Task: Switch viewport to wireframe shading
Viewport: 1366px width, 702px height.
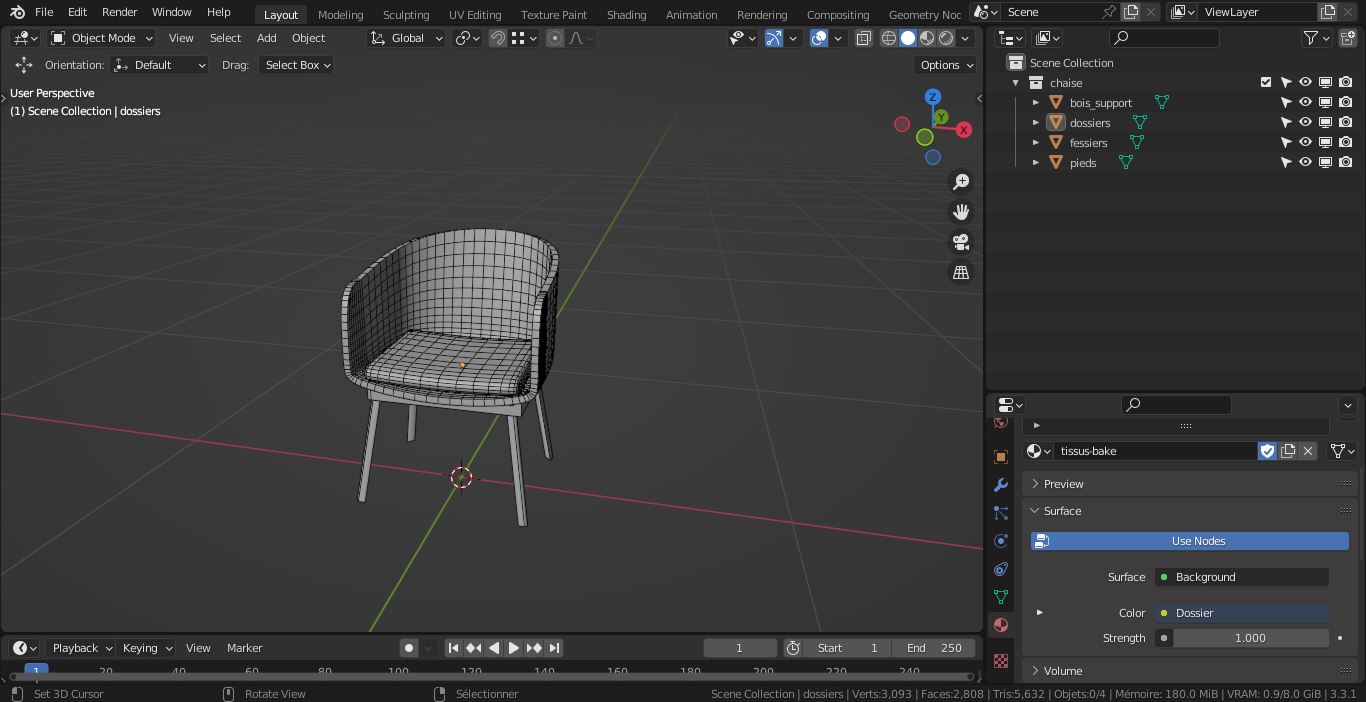Action: [x=889, y=37]
